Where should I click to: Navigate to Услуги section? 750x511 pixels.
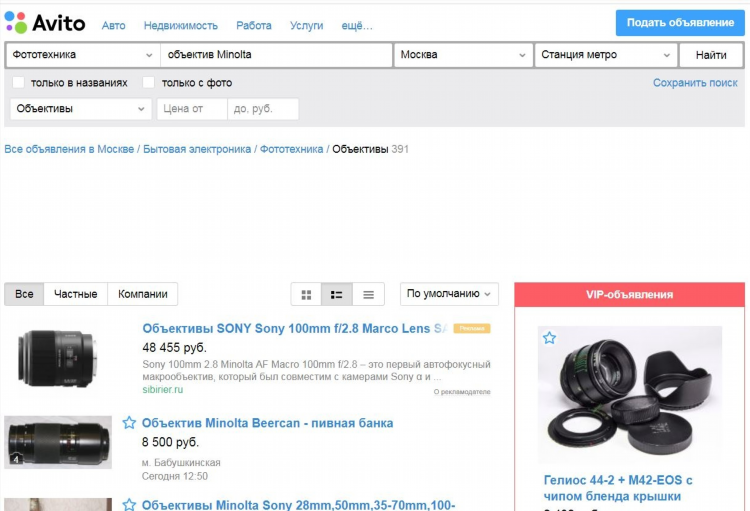tap(306, 25)
